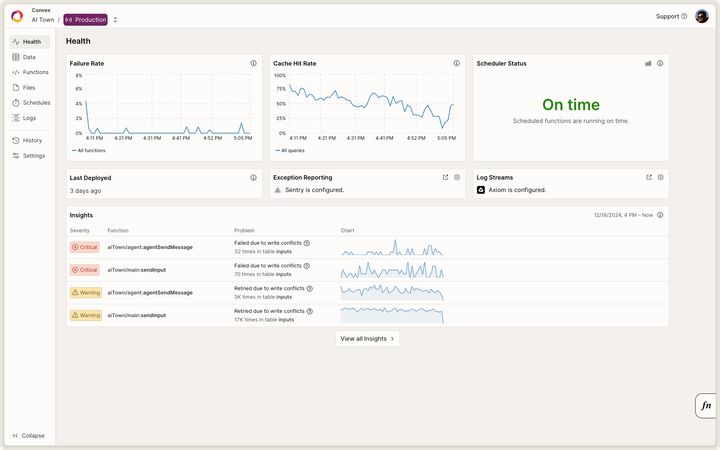720x450 pixels.
Task: Click help icon beside 70 times failed conflicts
Action: click(307, 266)
